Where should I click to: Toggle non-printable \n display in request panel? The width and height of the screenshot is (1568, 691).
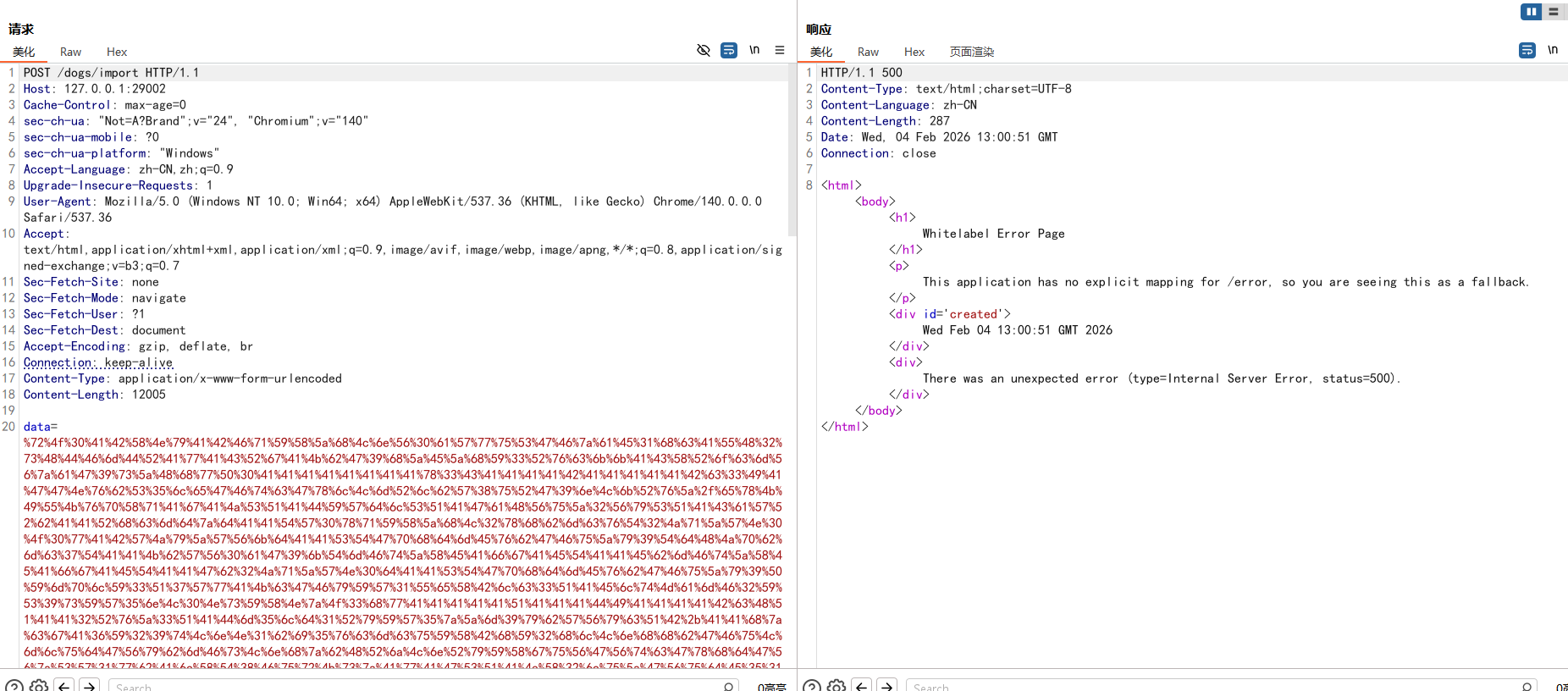click(x=754, y=50)
